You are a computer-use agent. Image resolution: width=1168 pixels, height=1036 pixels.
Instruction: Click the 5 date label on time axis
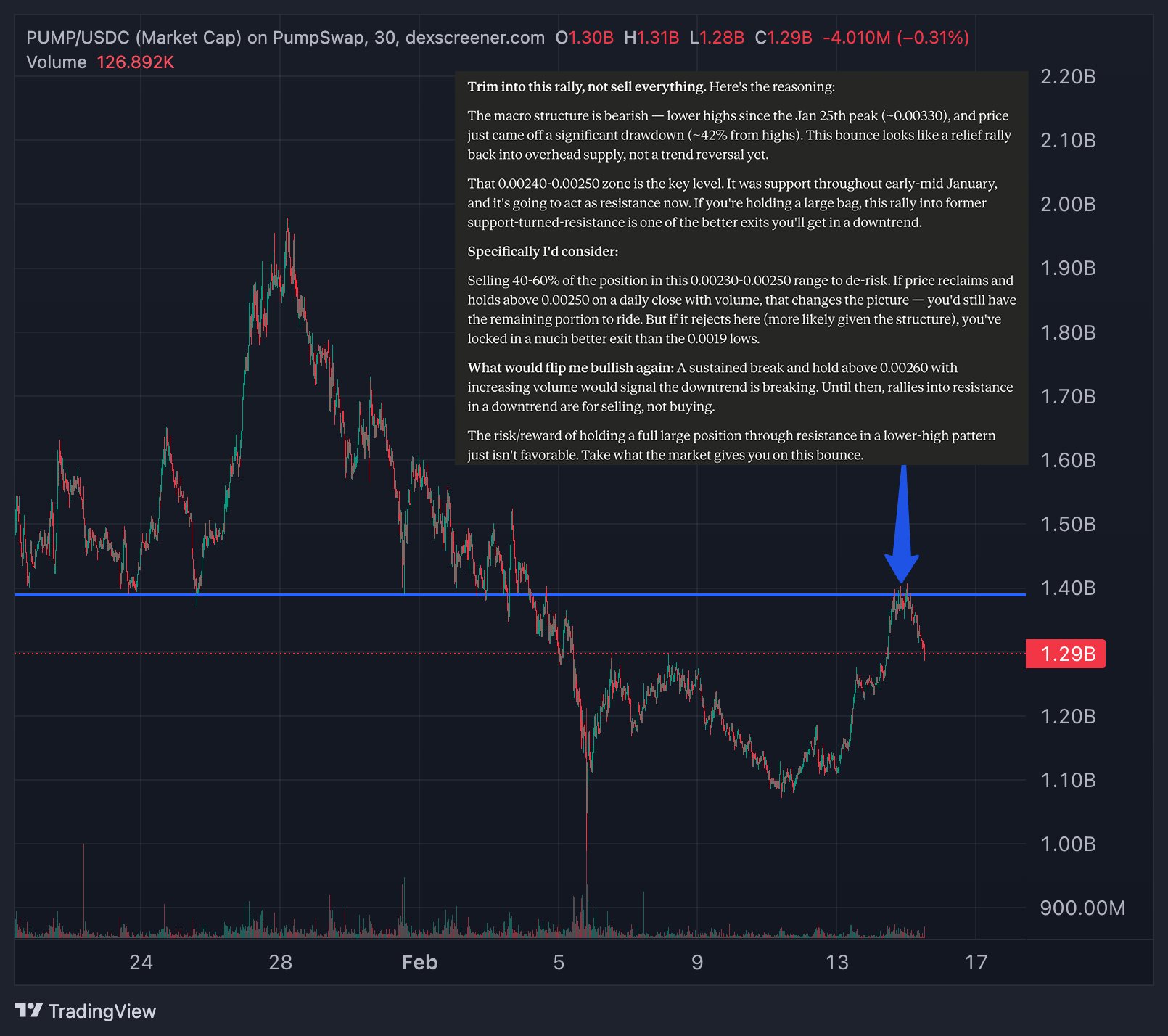[559, 962]
